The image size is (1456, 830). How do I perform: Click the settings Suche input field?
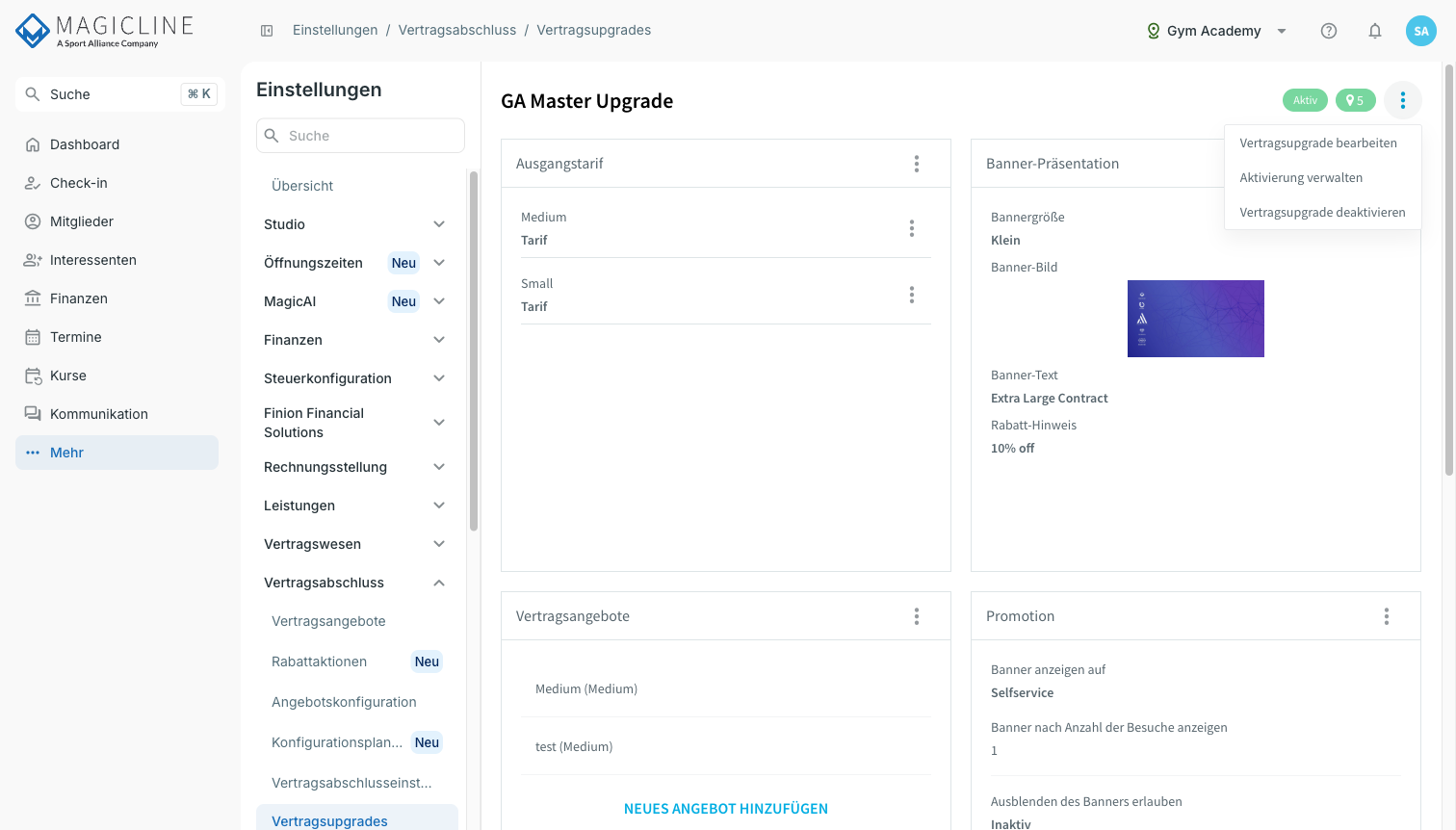tap(360, 136)
